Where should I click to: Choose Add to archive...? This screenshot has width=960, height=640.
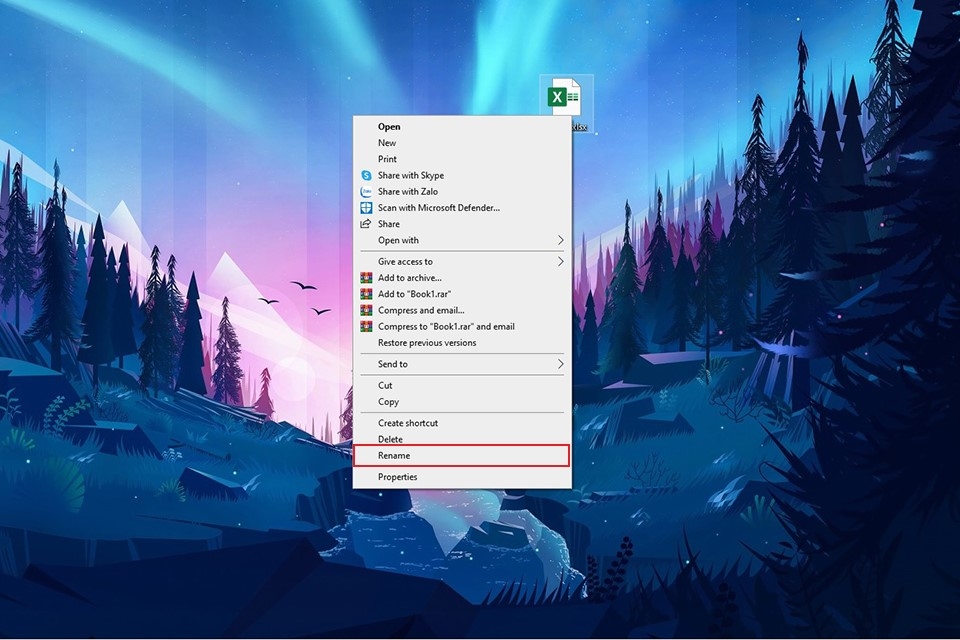[x=462, y=278]
